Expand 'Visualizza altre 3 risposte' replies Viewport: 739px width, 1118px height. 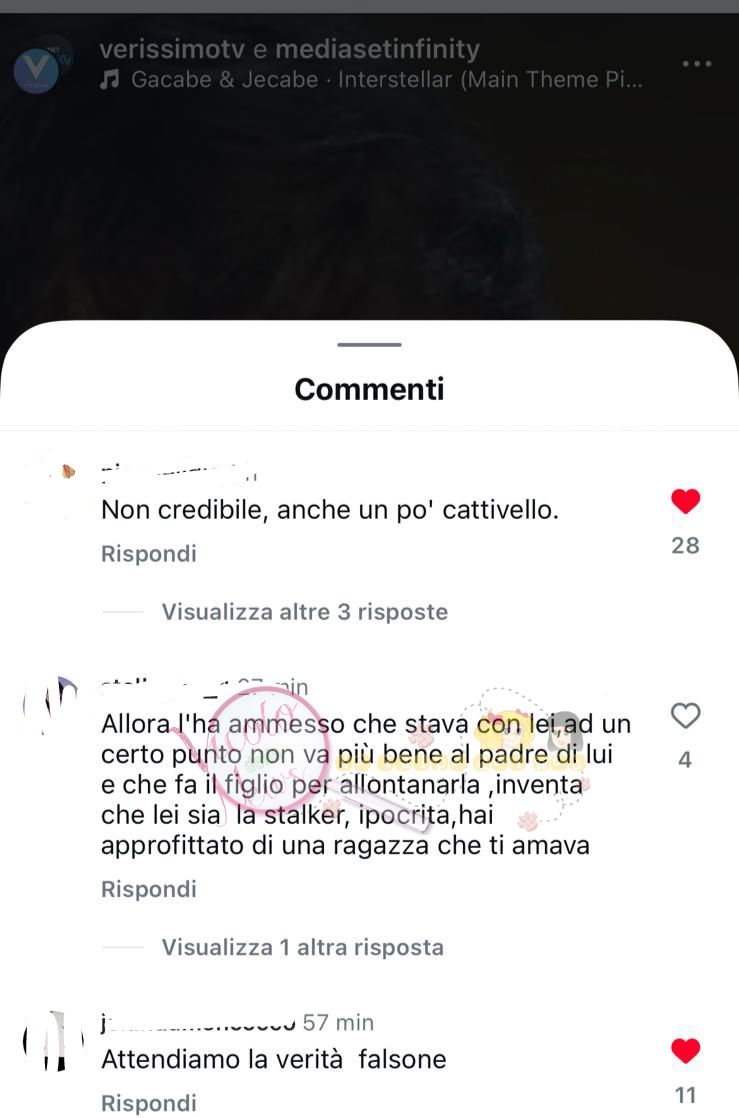pos(305,612)
